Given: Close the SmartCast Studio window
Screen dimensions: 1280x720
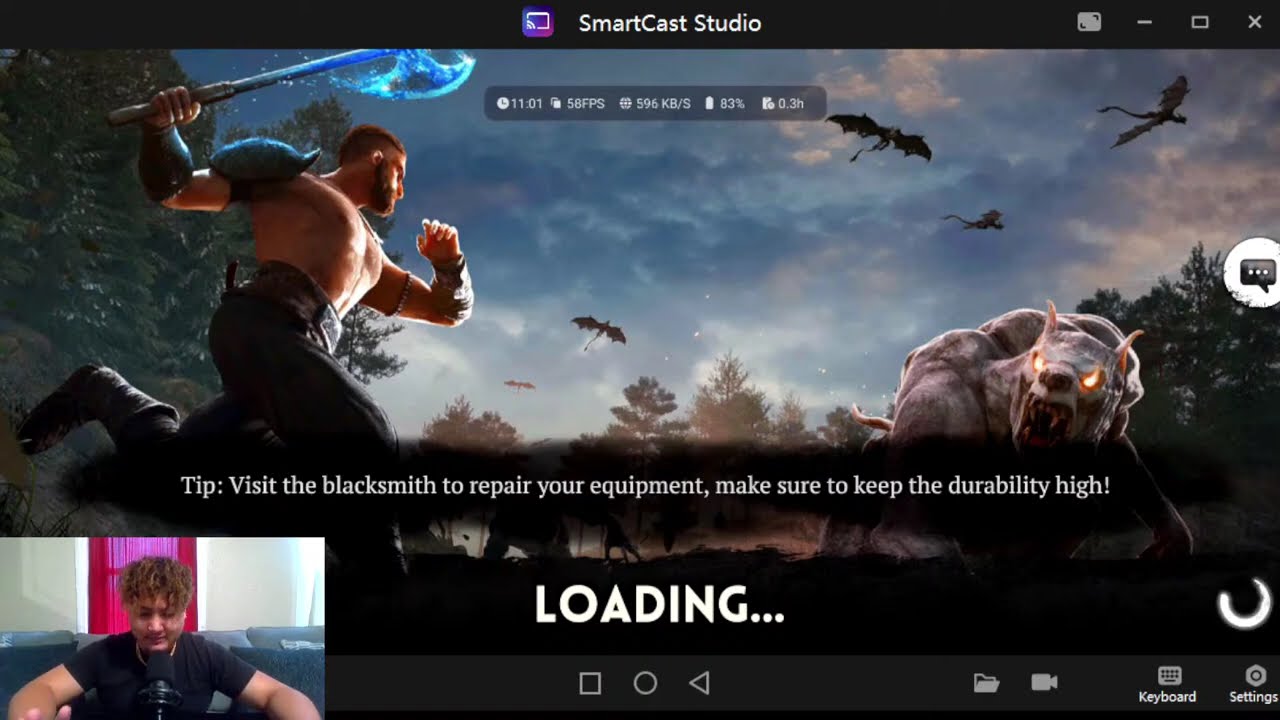Looking at the screenshot, I should point(1254,22).
